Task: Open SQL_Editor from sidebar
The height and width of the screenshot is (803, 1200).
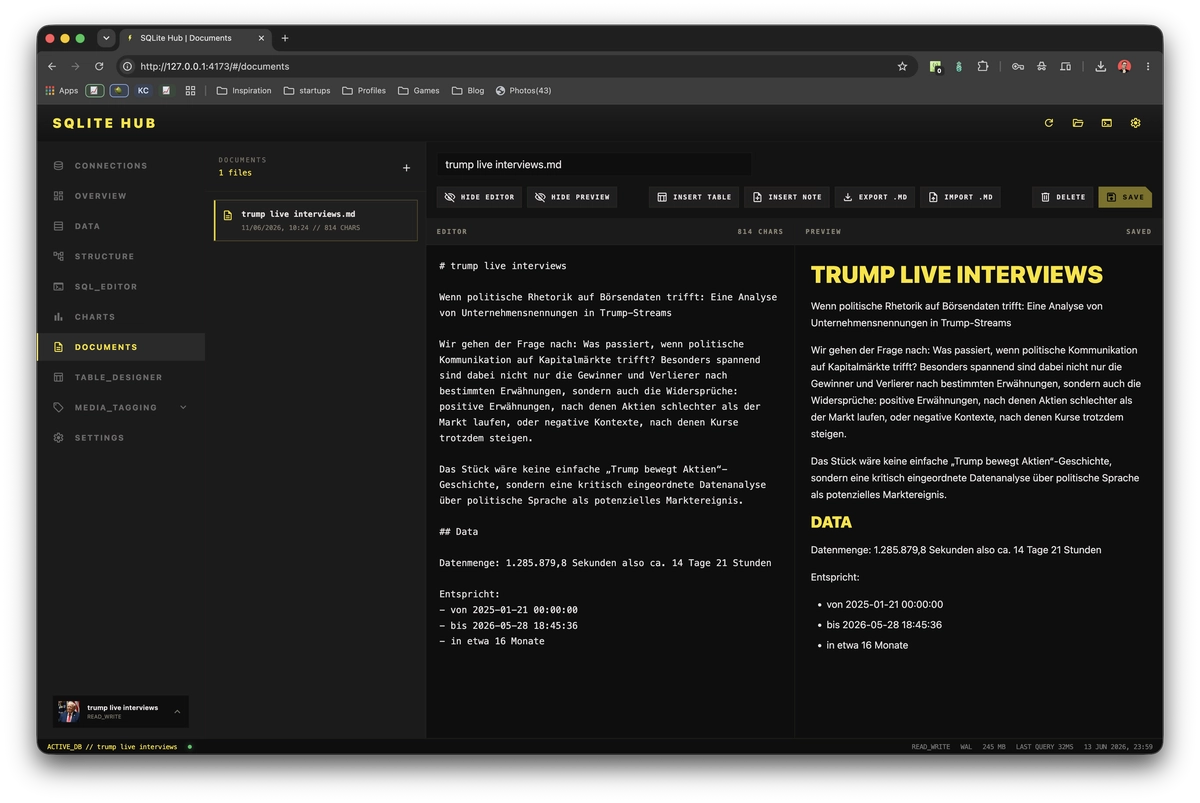Action: pyautogui.click(x=121, y=287)
